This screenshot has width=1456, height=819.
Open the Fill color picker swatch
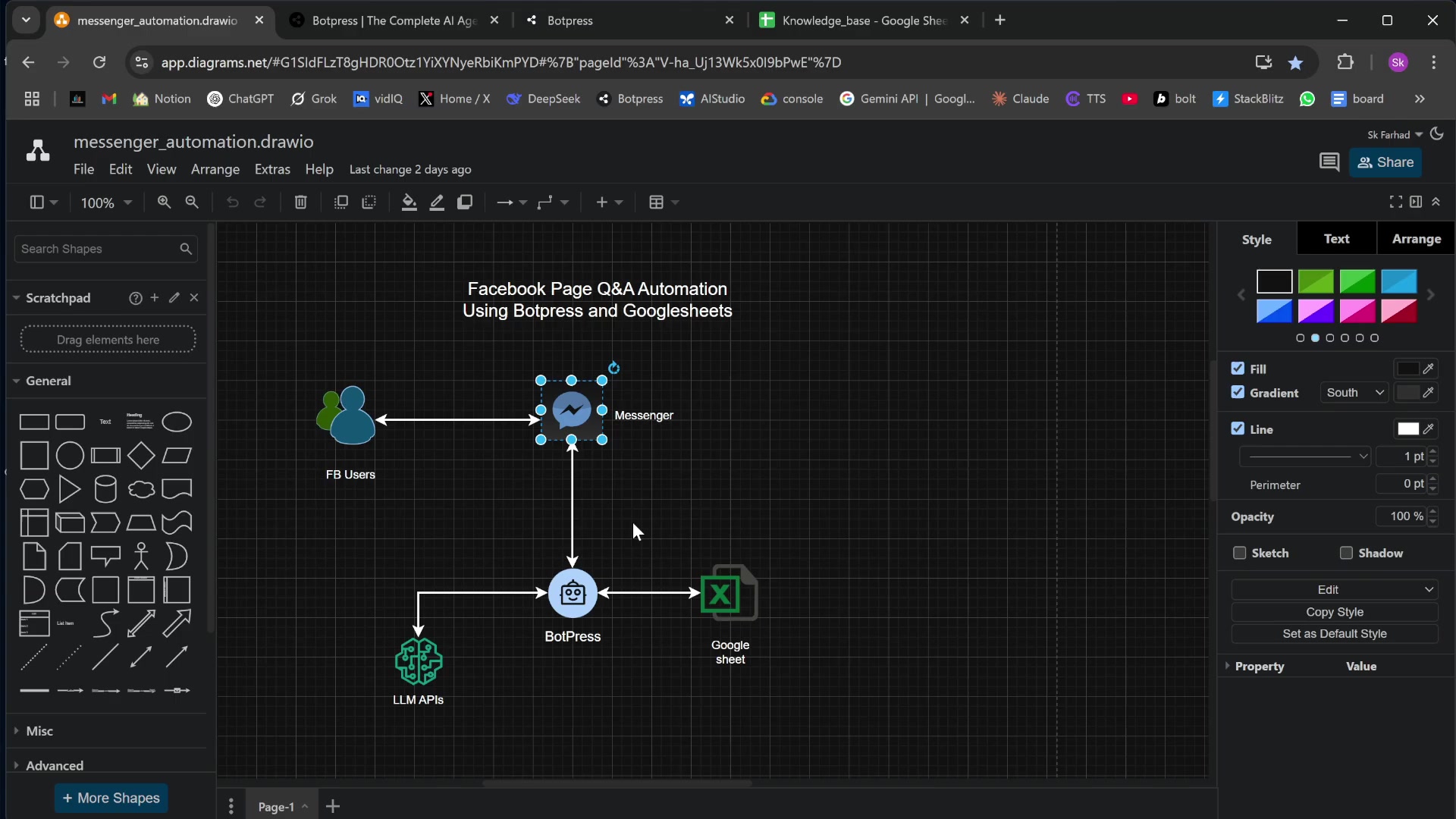[x=1408, y=369]
